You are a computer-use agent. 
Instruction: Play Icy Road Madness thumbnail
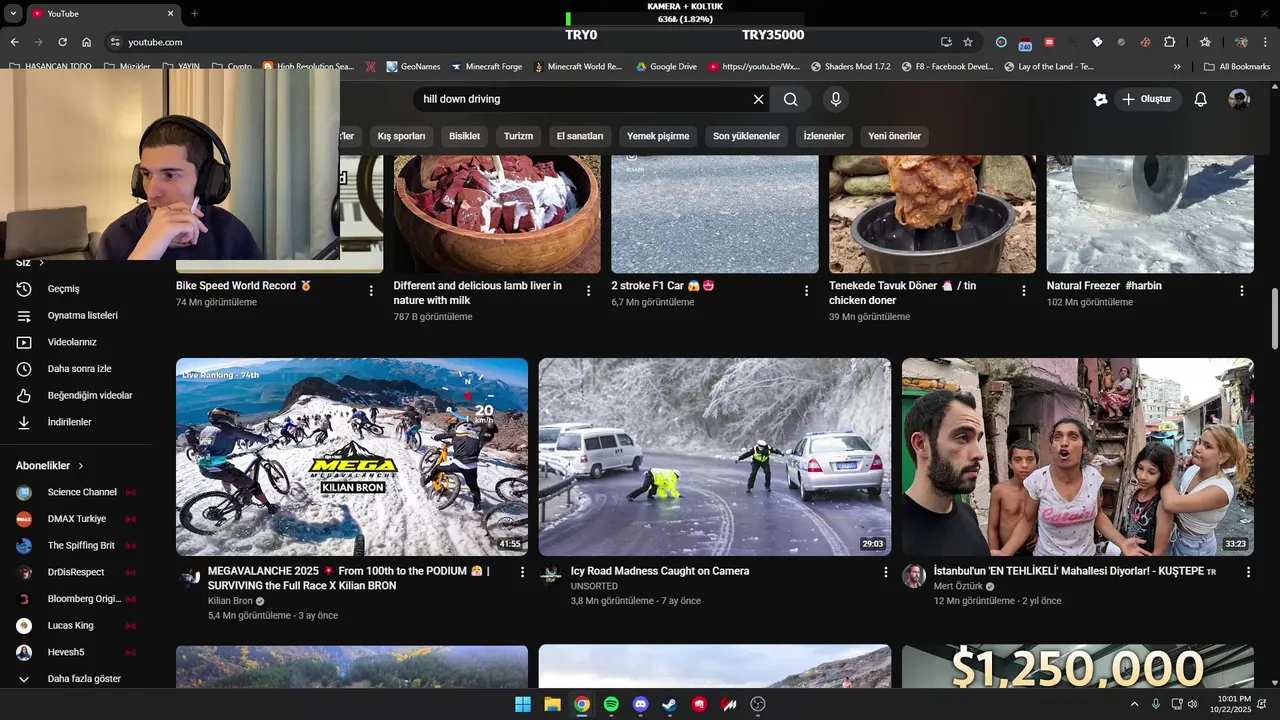coord(715,457)
